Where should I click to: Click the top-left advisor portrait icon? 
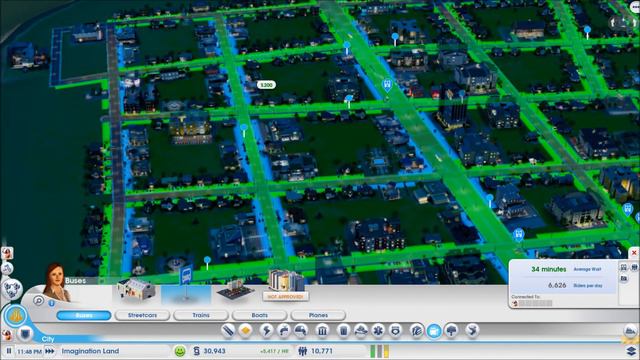[7, 253]
